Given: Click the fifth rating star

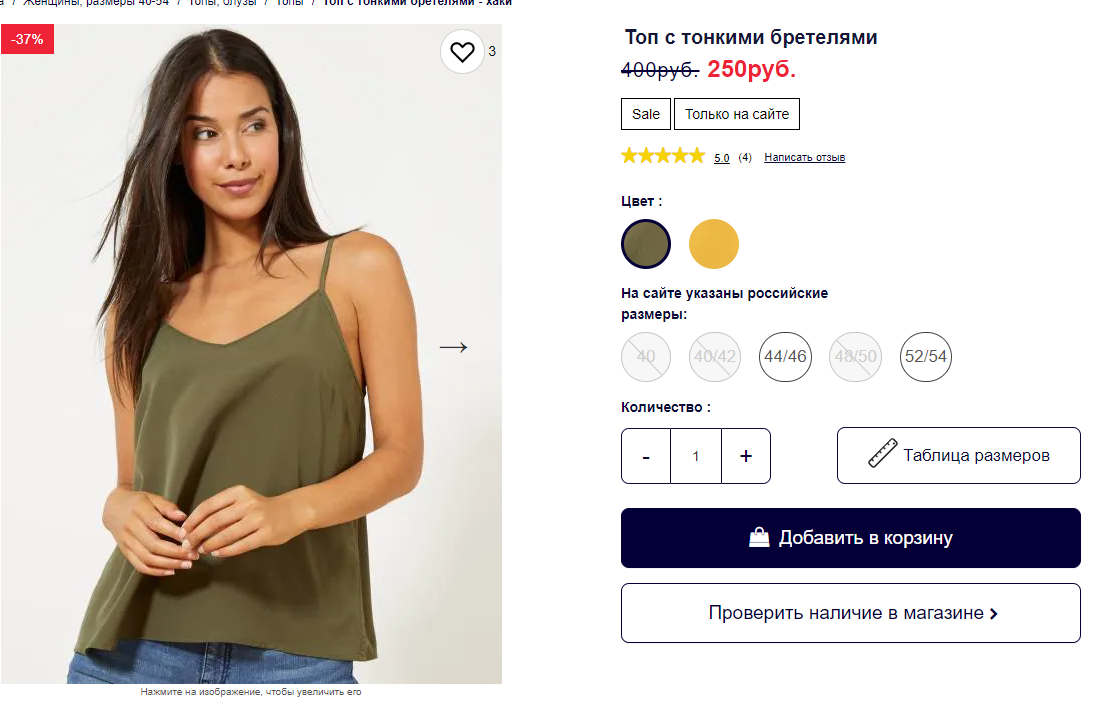Looking at the screenshot, I should (x=698, y=155).
